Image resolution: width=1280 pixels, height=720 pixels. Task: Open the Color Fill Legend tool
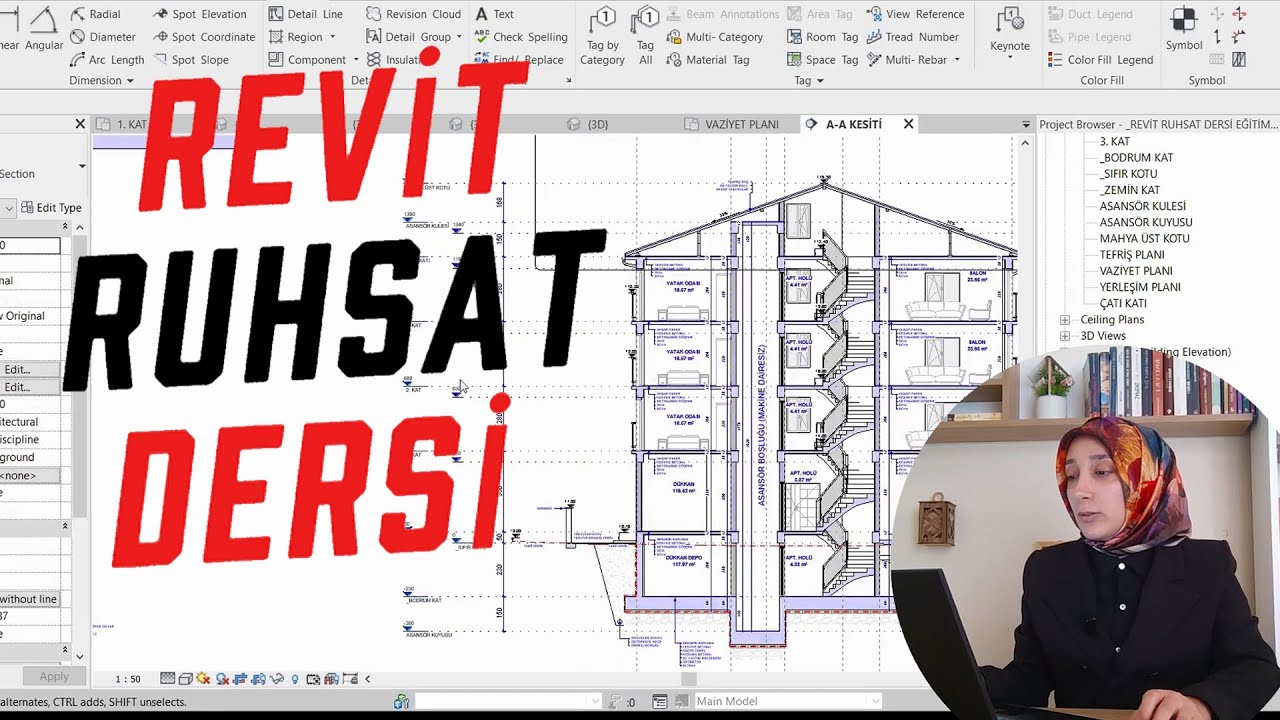coord(1100,60)
